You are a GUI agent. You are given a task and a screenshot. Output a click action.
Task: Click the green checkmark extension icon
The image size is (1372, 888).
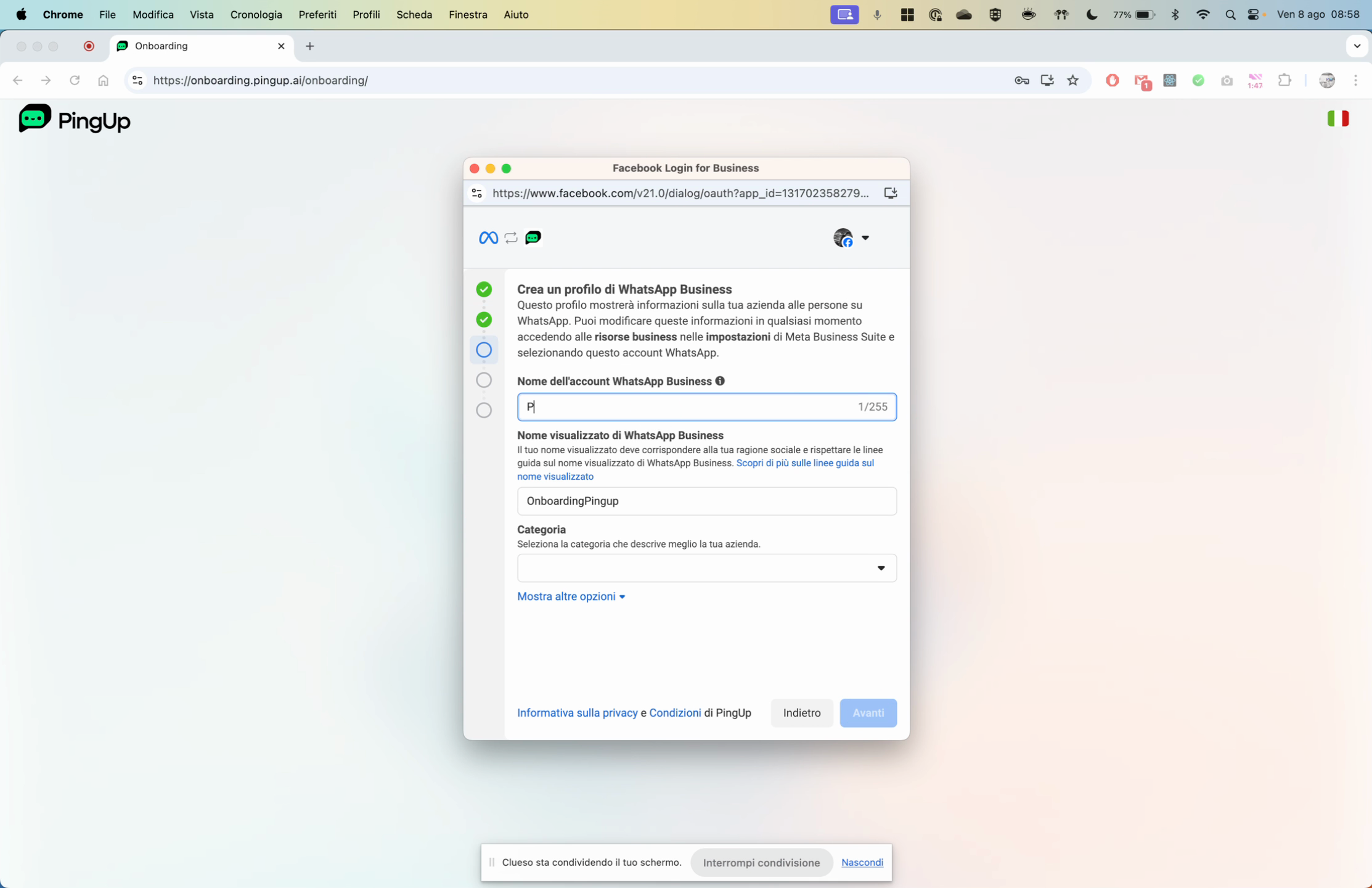(1198, 80)
